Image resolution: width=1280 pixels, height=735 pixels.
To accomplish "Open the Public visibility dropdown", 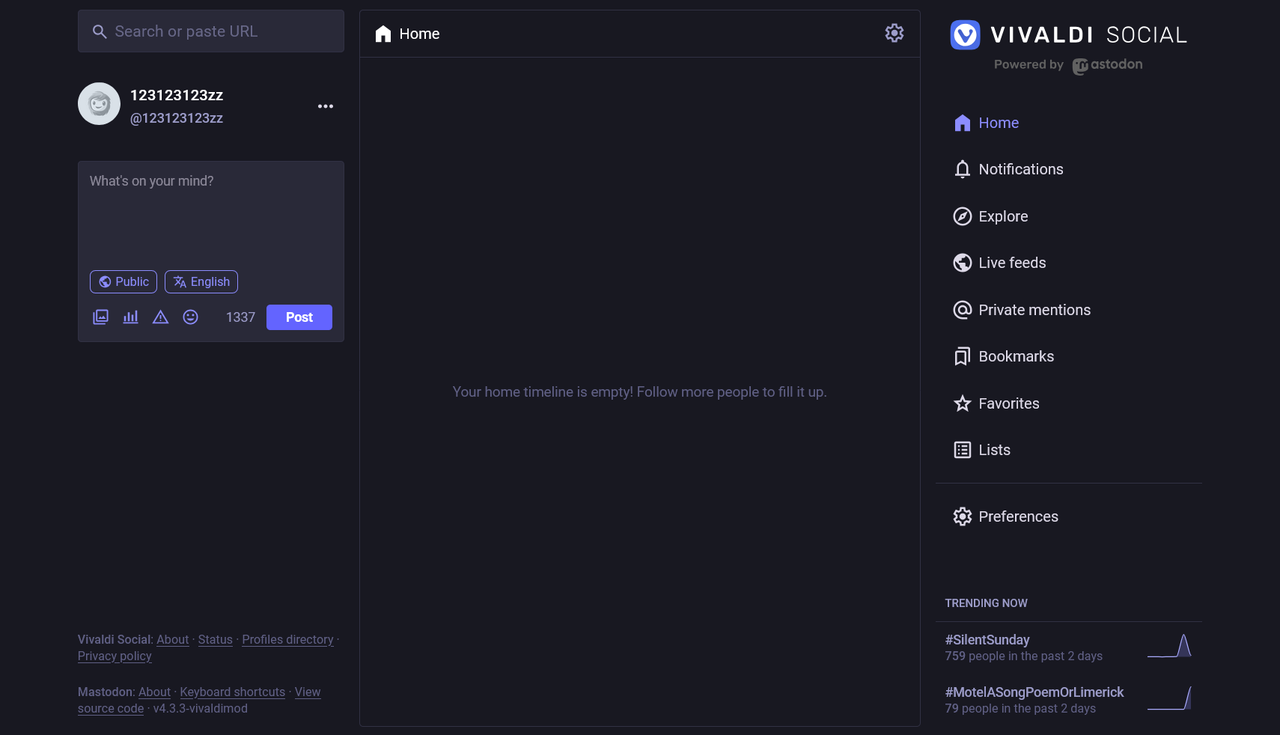I will 123,282.
